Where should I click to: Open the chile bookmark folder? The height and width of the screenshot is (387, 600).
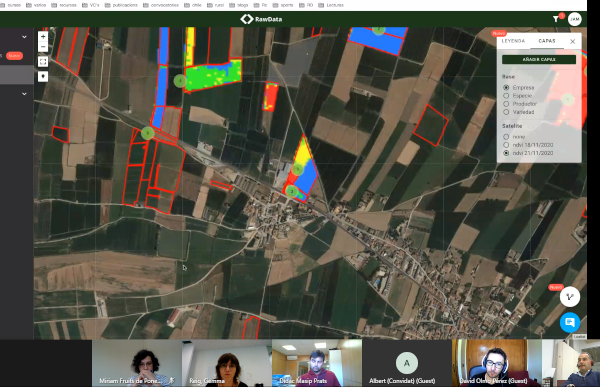pos(193,5)
